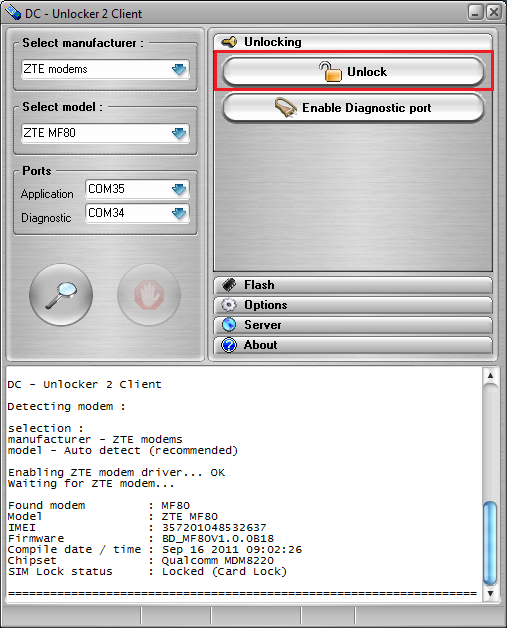The width and height of the screenshot is (507, 628).
Task: Open the ZTE modems manufacturer dropdown
Action: (x=105, y=69)
